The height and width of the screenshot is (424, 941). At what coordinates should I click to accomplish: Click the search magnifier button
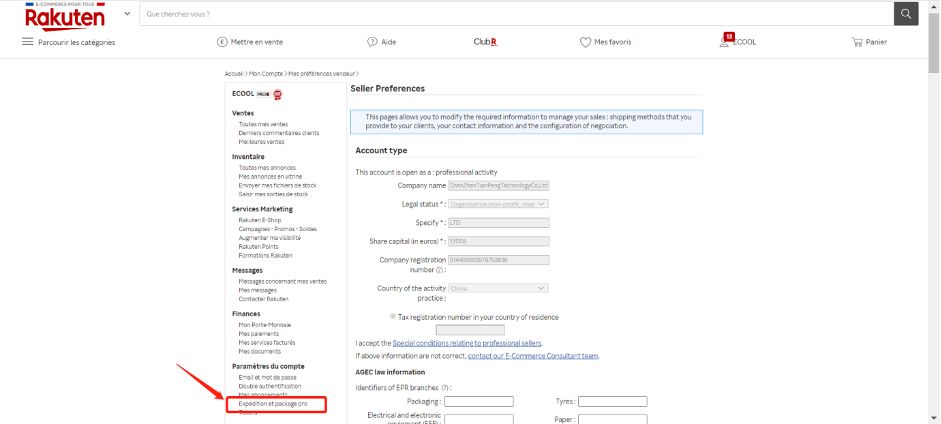[905, 14]
